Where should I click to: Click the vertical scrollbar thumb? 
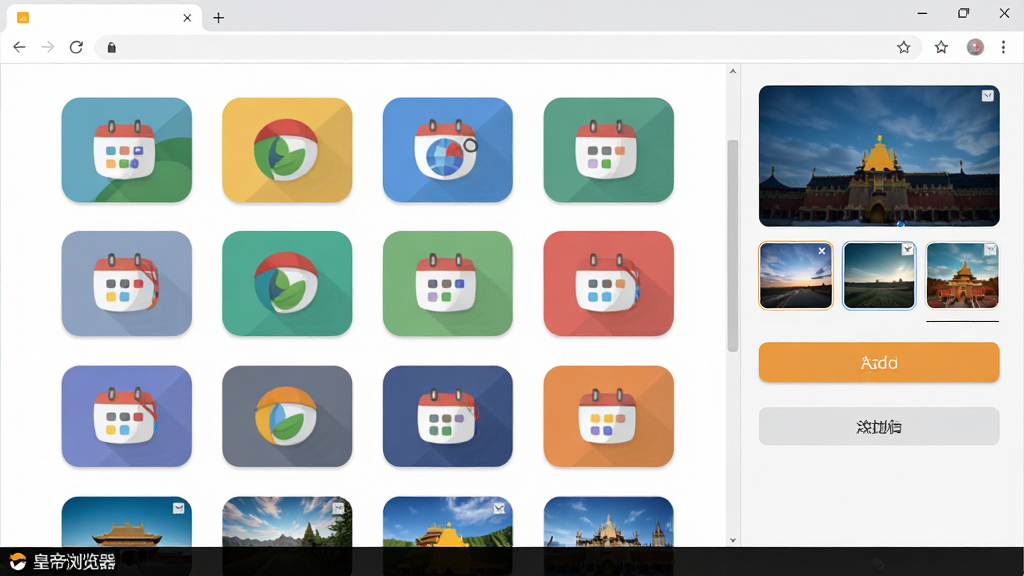click(x=733, y=246)
